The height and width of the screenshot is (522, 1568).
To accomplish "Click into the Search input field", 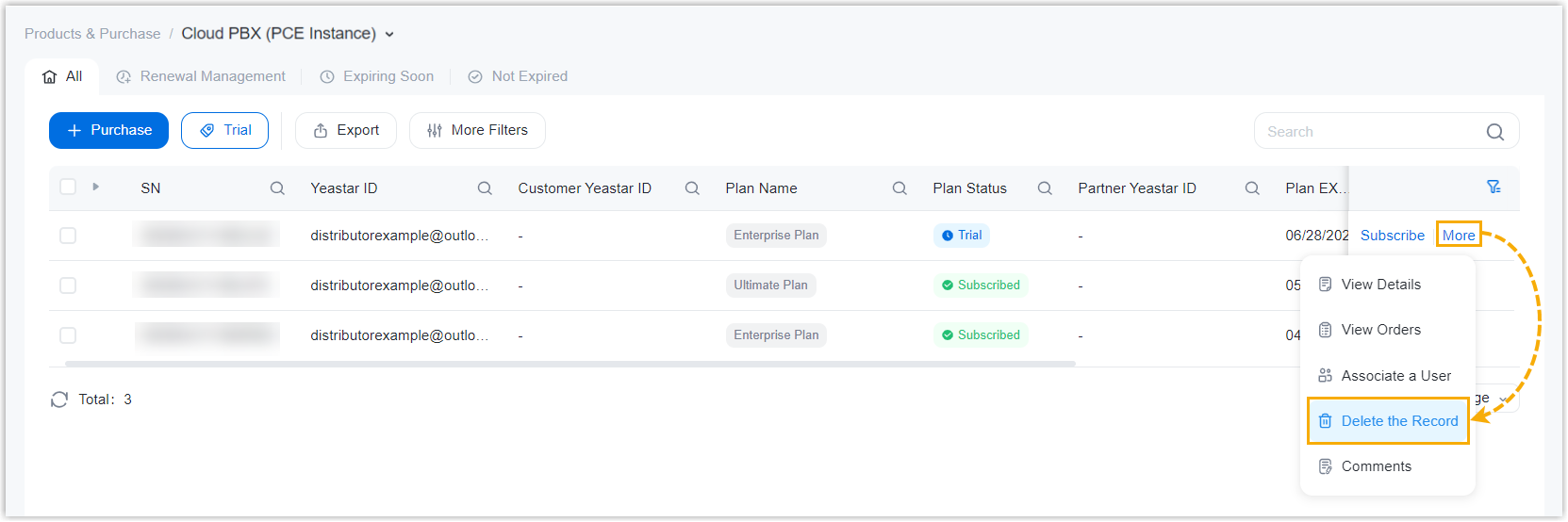I will 1367,132.
